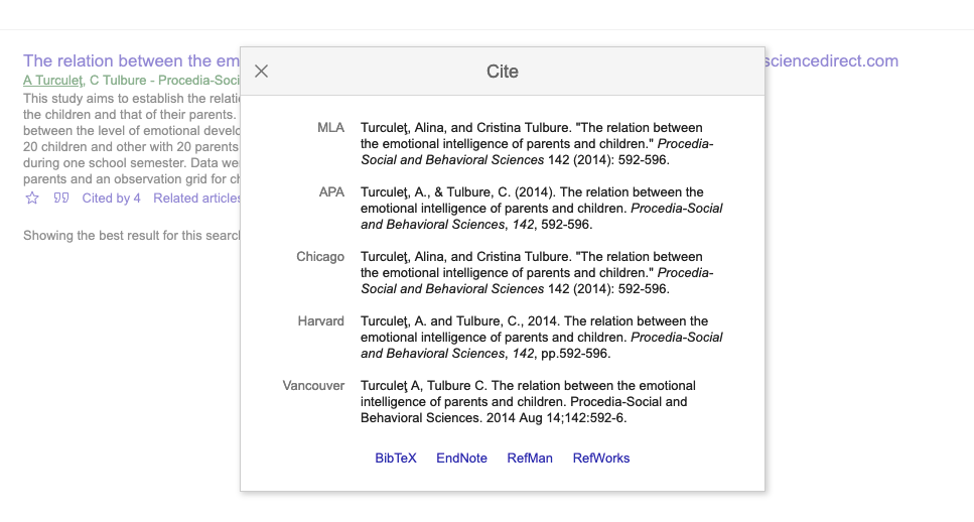Viewport: 974px width, 522px height.
Task: Open the EndNote export link
Action: (x=462, y=458)
